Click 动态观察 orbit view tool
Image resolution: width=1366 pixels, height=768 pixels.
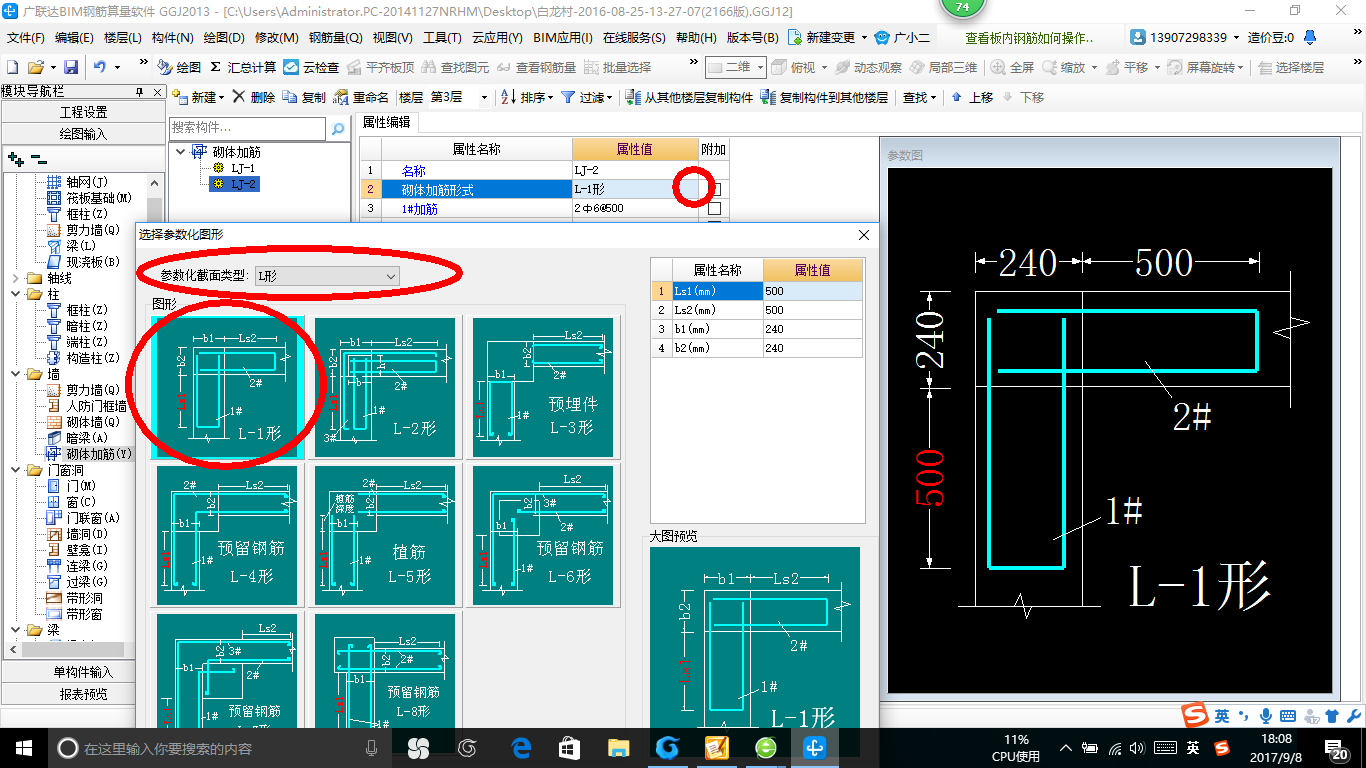tap(869, 67)
